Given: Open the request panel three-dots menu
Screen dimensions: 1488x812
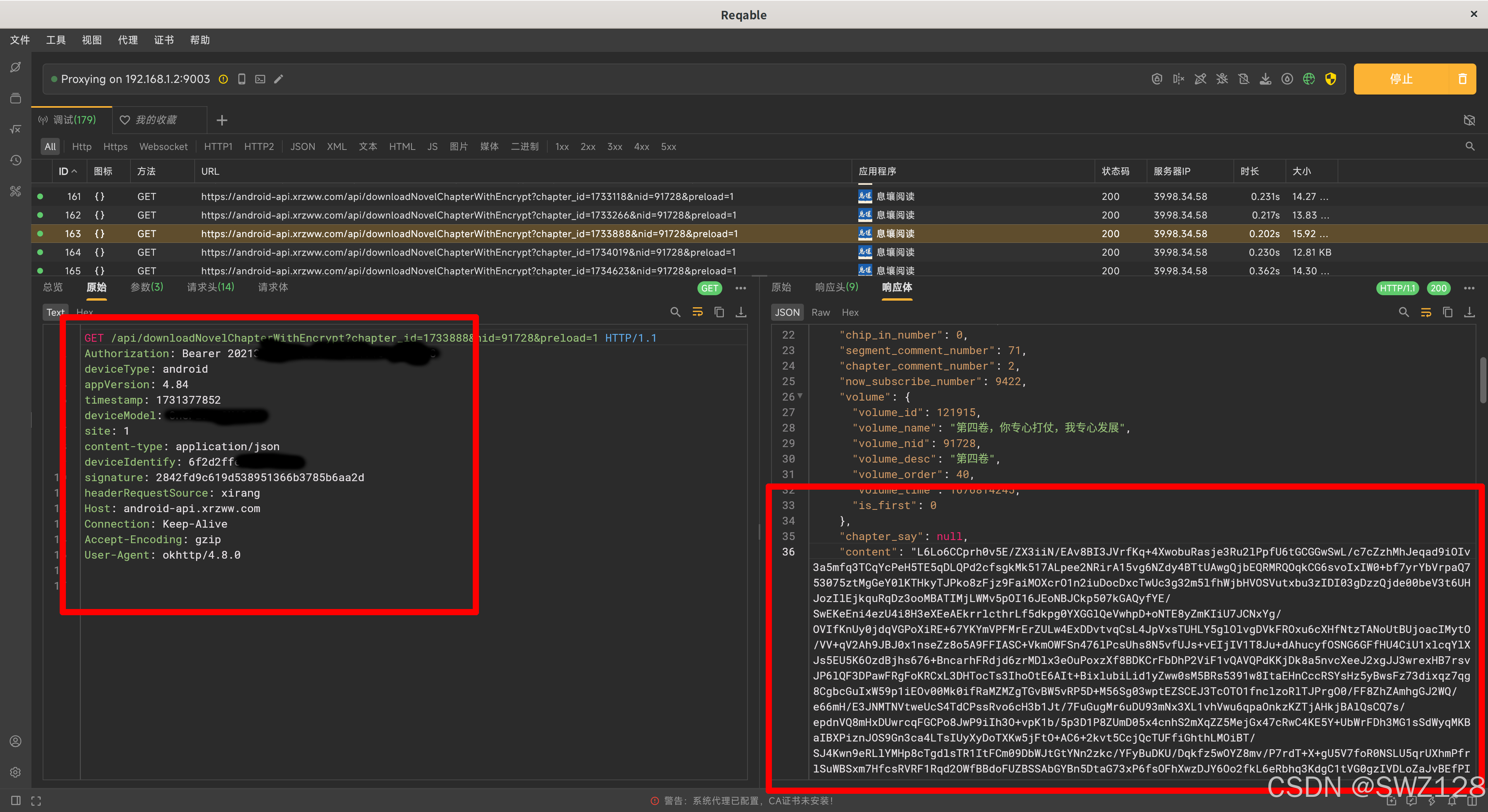Looking at the screenshot, I should (741, 288).
